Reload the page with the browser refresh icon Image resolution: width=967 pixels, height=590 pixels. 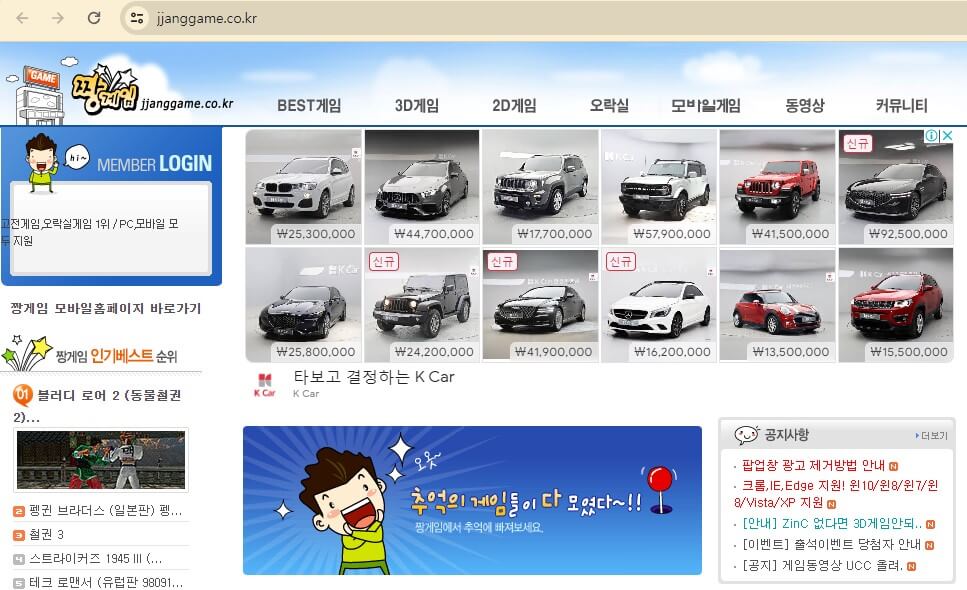[93, 17]
